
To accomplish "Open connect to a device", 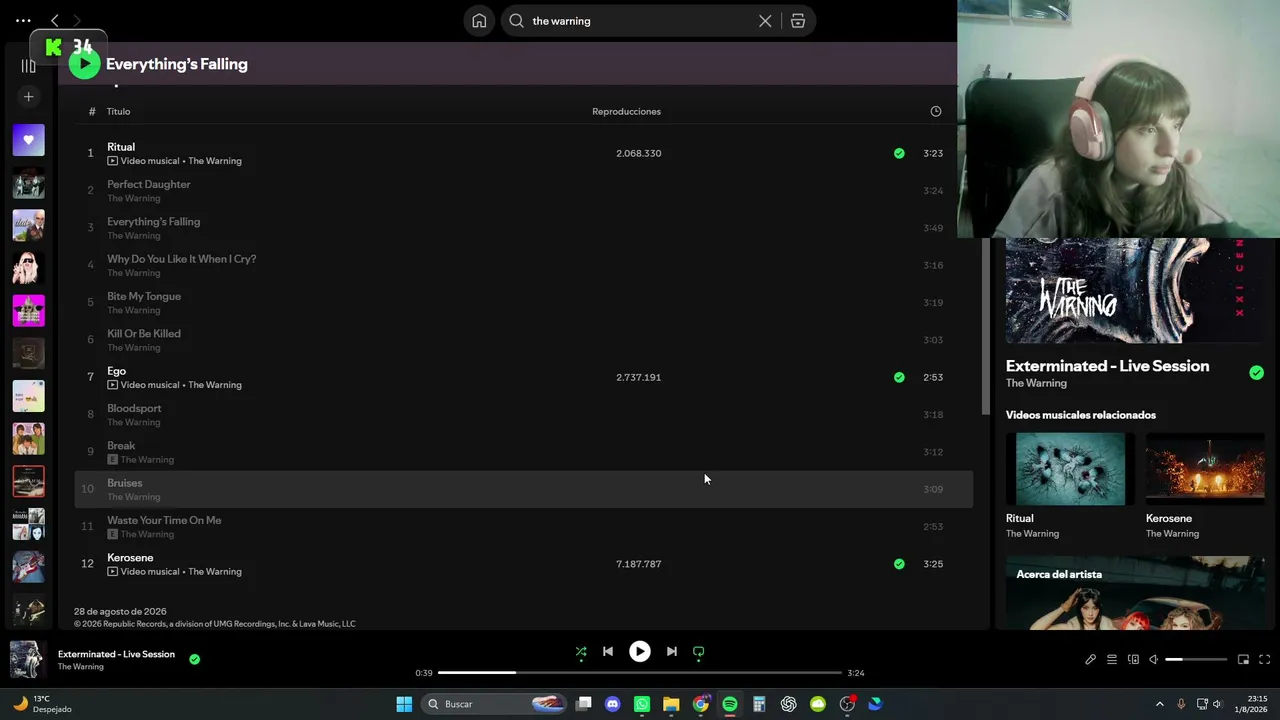I will (x=1133, y=660).
